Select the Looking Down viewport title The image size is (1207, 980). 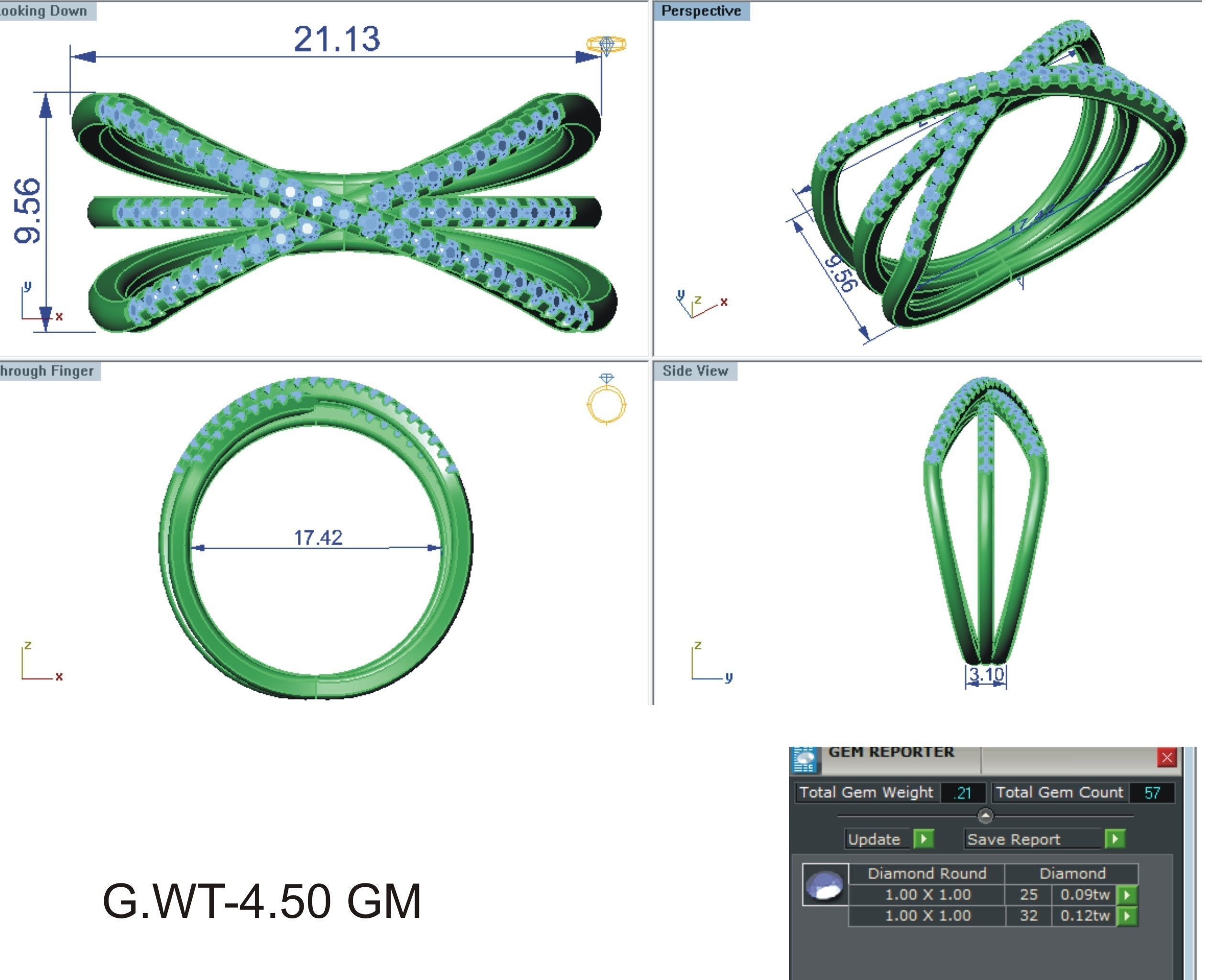pos(44,11)
